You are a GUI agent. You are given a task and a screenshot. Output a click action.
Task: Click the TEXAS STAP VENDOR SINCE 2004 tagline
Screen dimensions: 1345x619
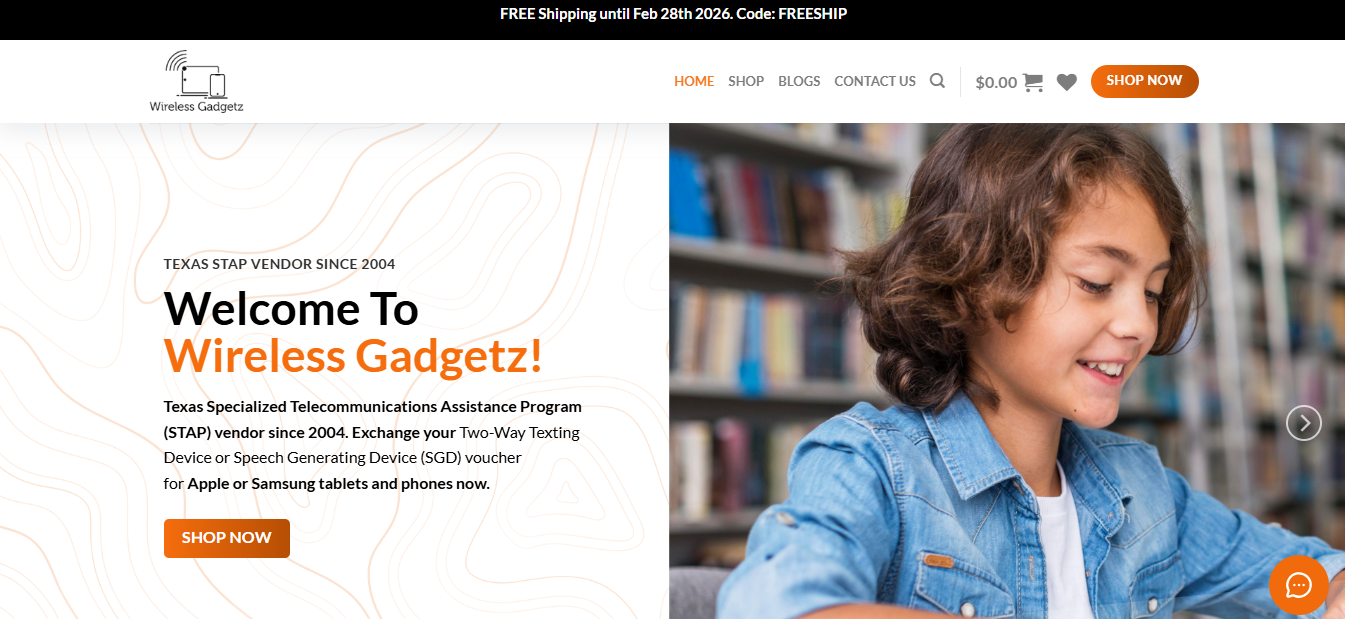pos(280,264)
